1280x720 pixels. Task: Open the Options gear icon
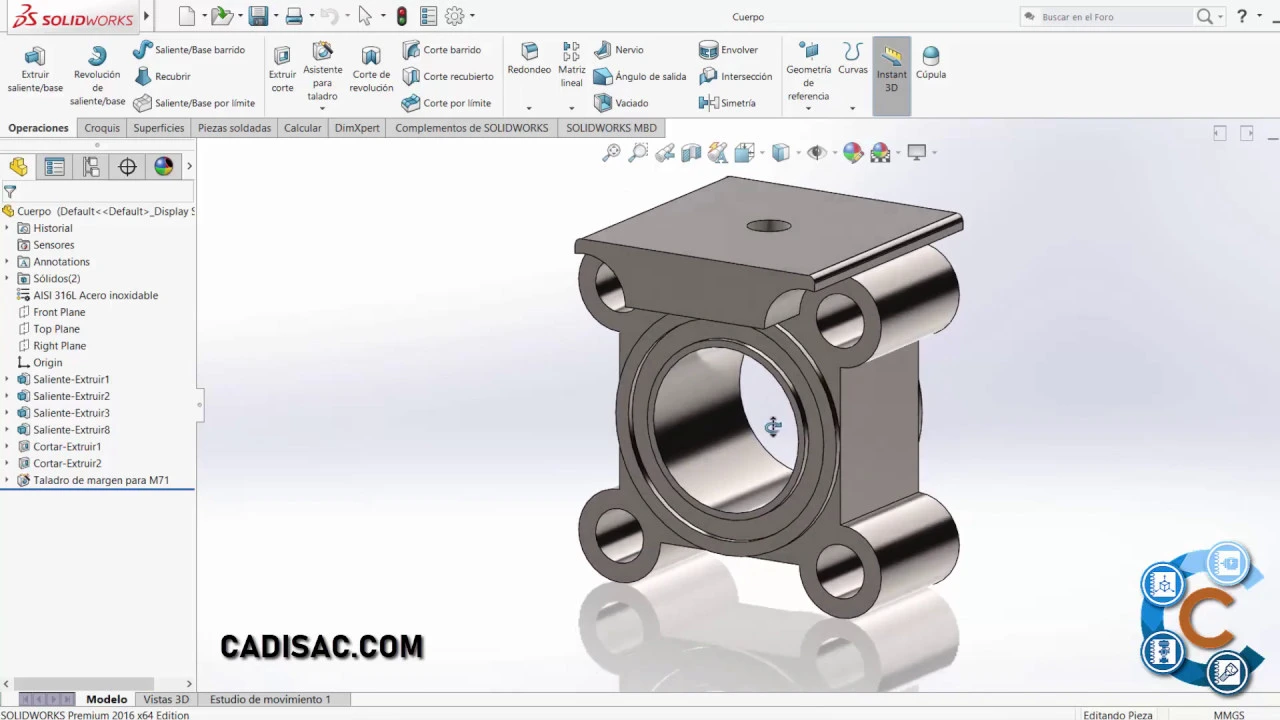click(455, 16)
